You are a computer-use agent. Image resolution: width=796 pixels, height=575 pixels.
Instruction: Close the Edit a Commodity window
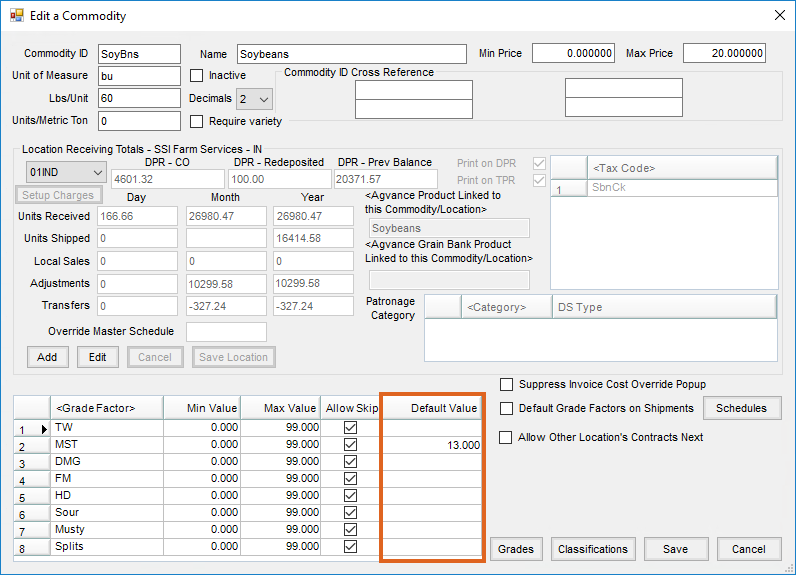tap(779, 15)
